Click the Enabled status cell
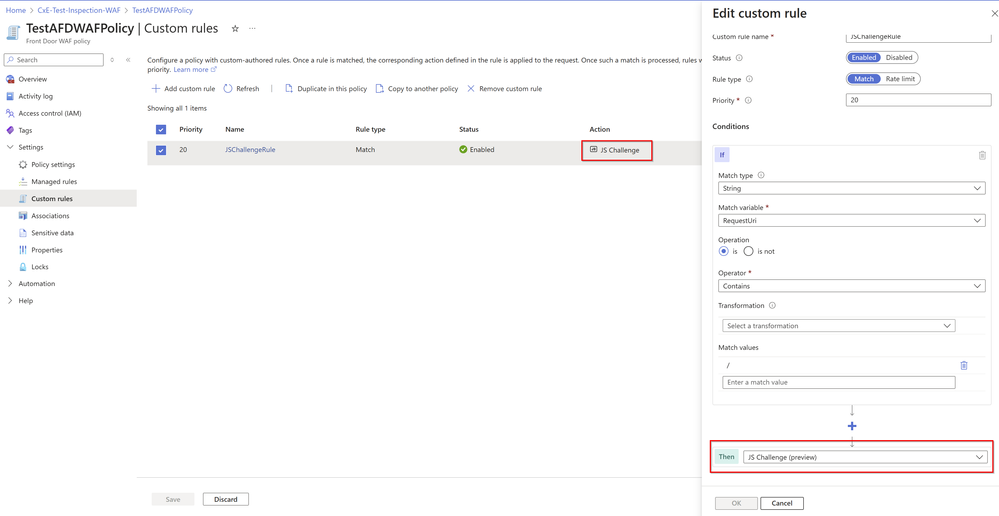Viewport: 999px width, 516px height. 477,150
